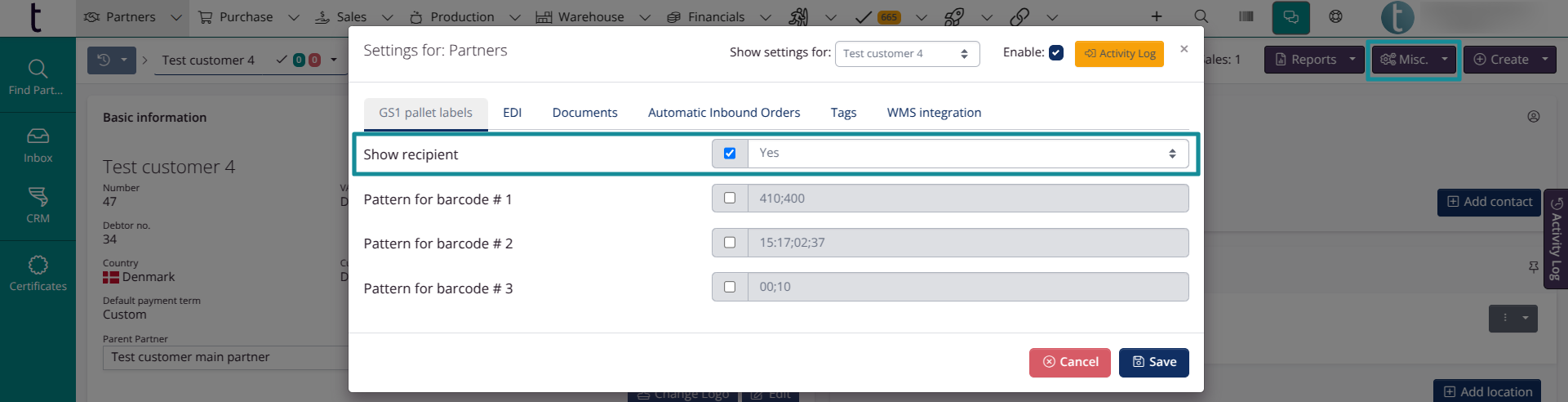This screenshot has width=1568, height=402.
Task: Uncheck the Show recipient checkbox
Action: coord(730,154)
